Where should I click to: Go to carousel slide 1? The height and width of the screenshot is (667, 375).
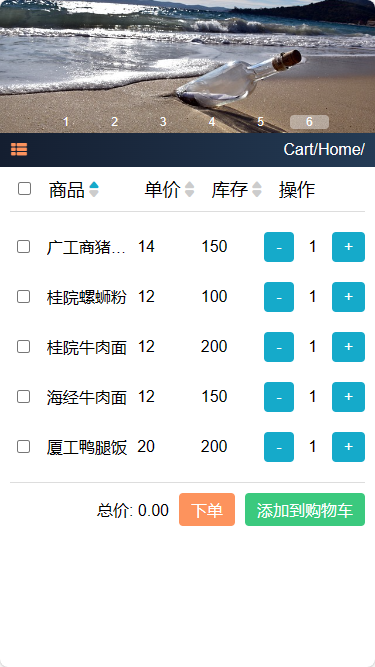pyautogui.click(x=66, y=122)
